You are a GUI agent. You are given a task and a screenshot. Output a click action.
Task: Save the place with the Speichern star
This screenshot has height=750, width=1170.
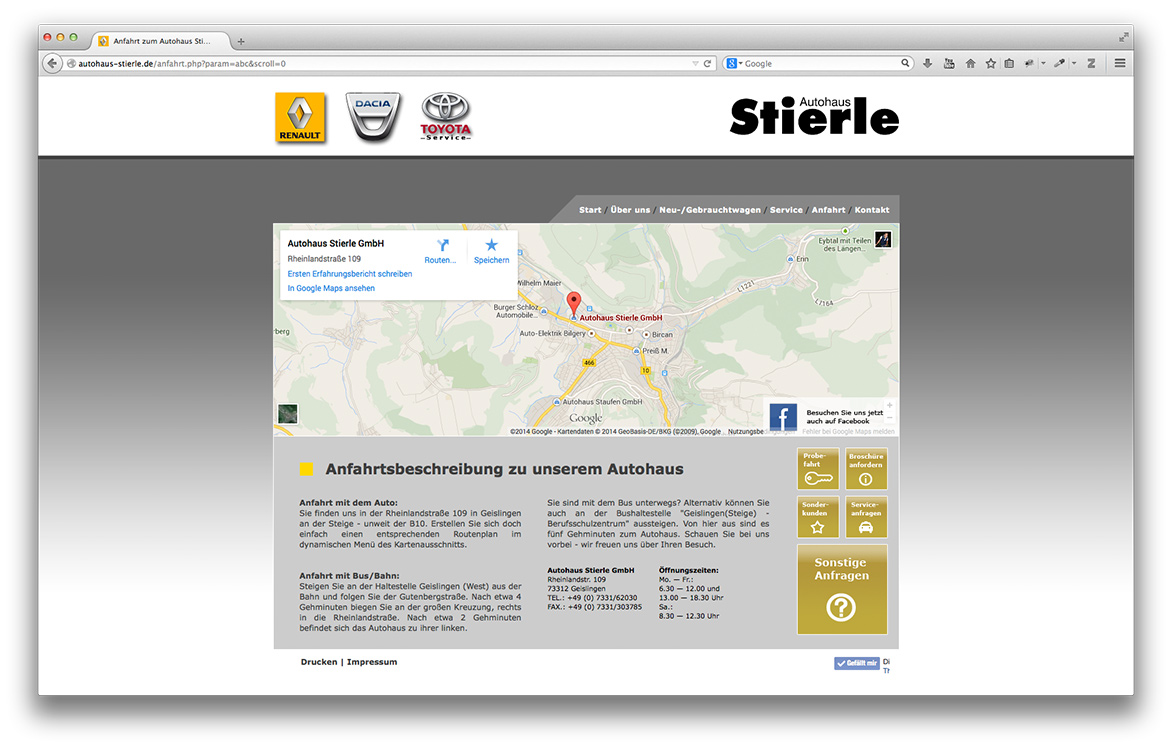[x=491, y=245]
